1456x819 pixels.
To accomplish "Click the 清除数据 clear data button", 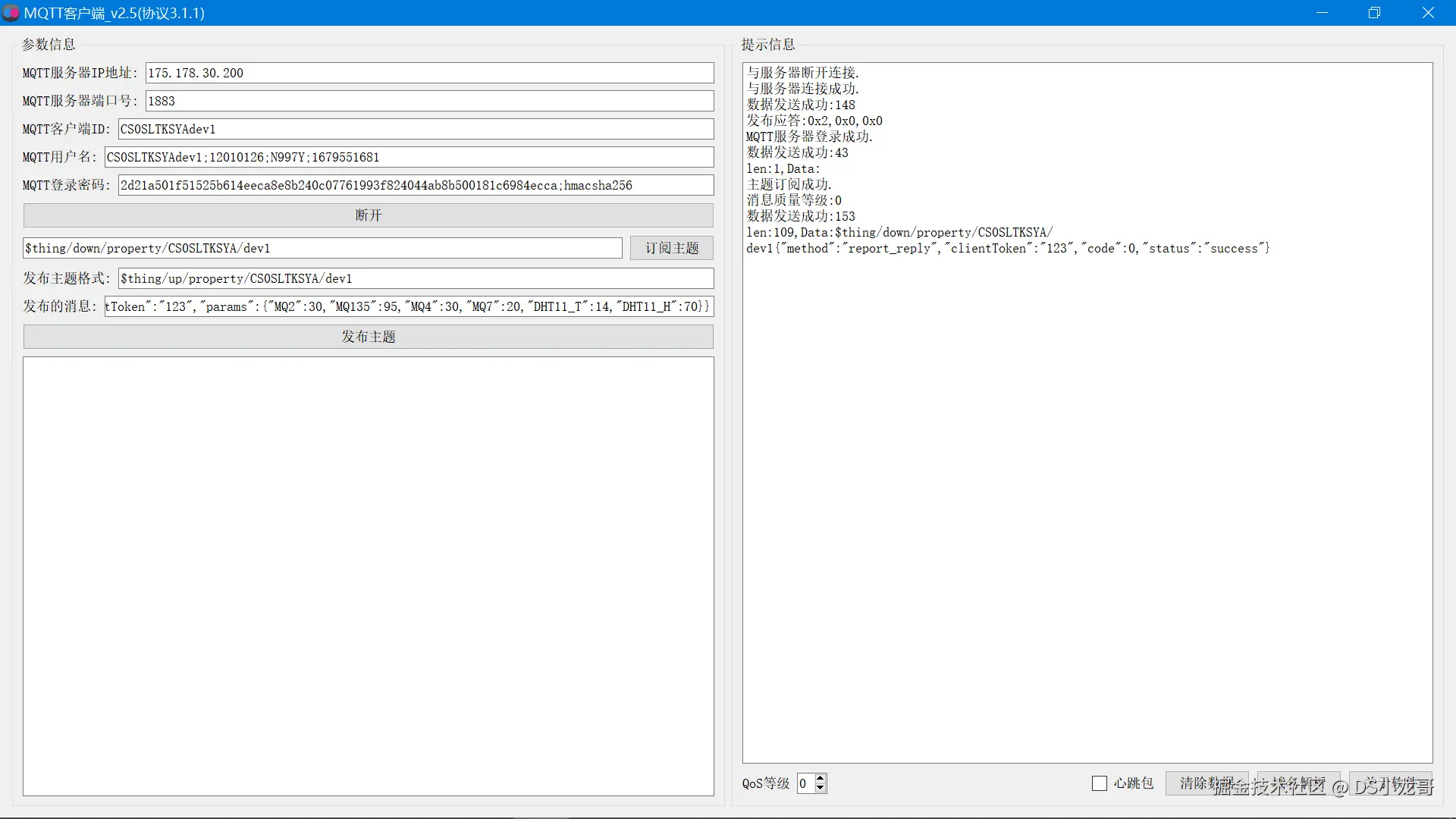I will coord(1206,783).
